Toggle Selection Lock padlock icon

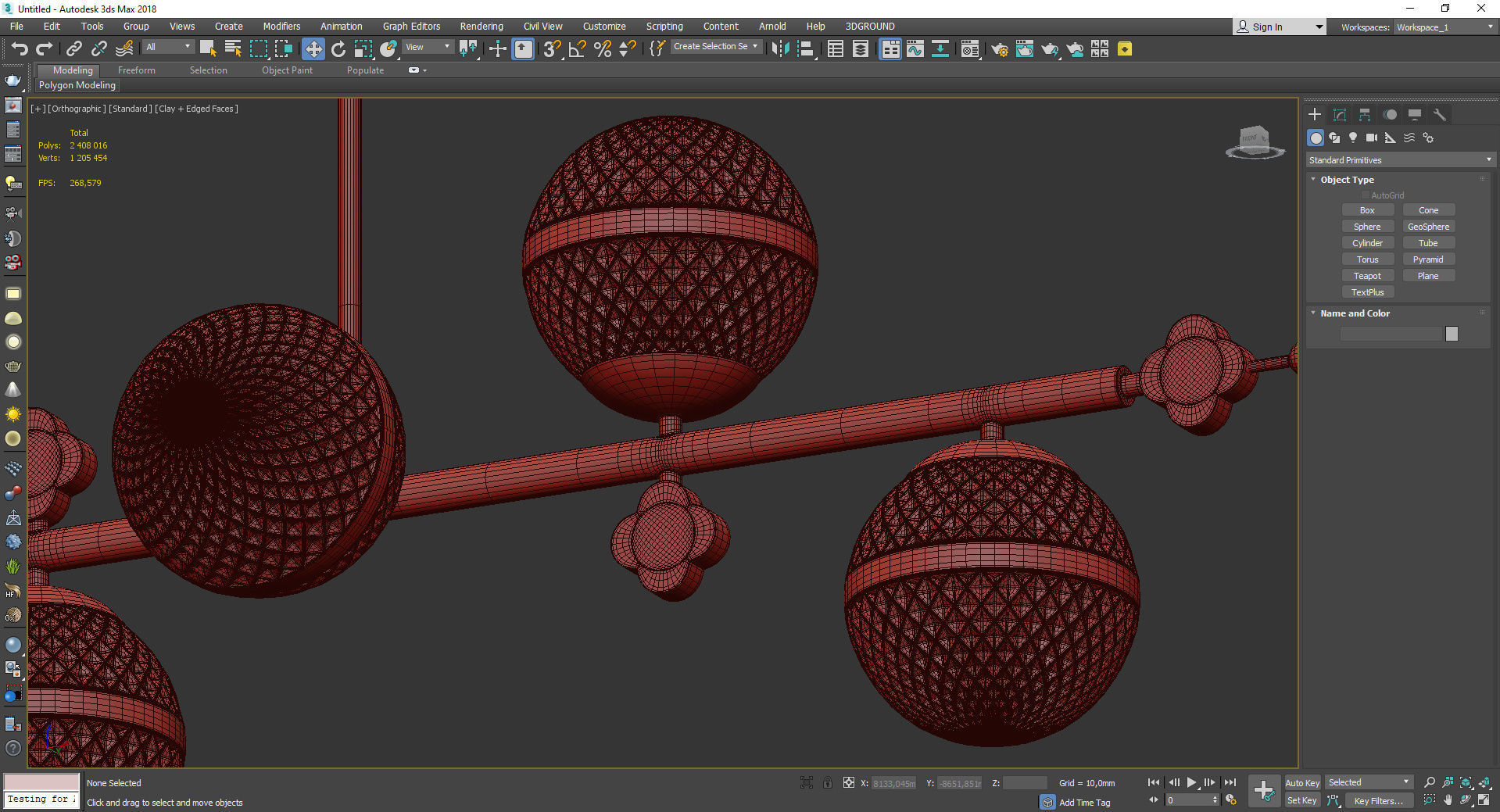827,782
